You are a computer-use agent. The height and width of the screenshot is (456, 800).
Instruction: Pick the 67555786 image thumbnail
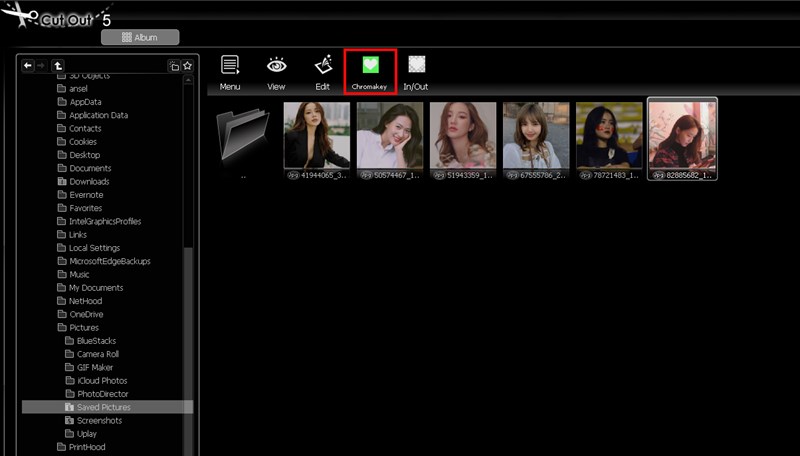pos(536,139)
